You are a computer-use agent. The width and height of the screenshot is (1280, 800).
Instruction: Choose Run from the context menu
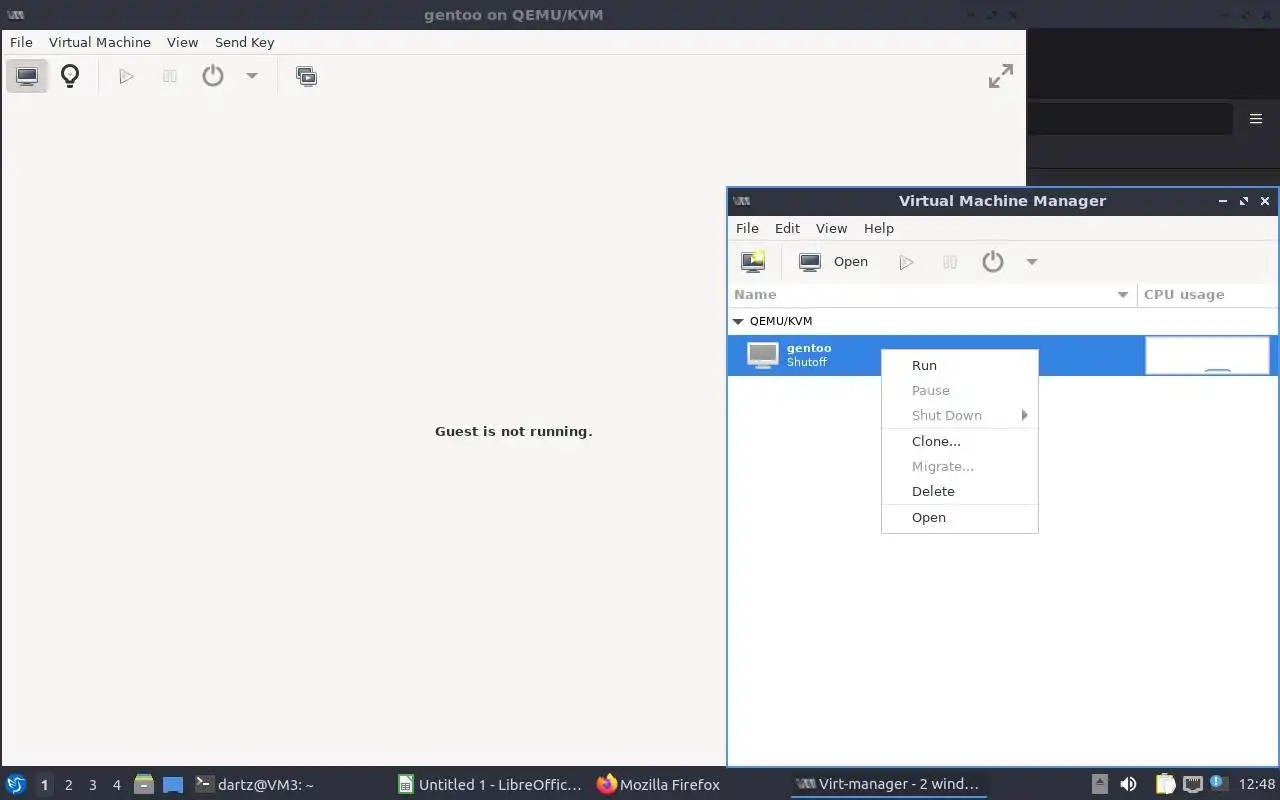point(960,365)
